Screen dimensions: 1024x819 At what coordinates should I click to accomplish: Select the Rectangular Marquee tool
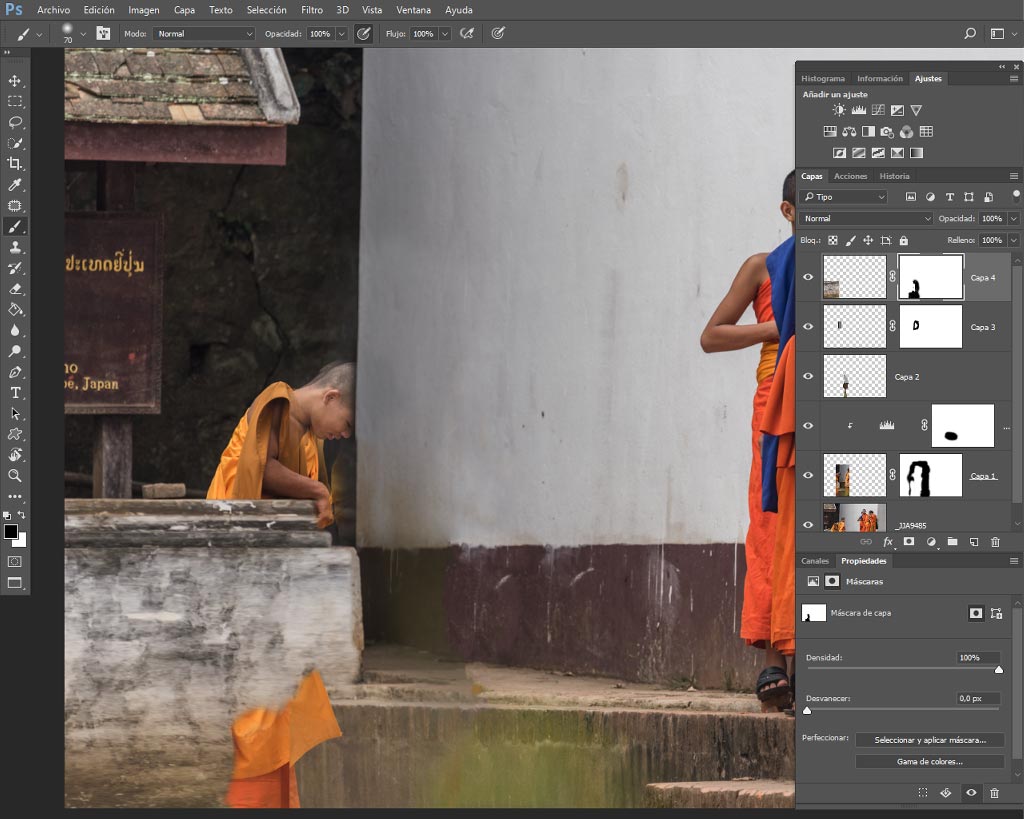click(14, 101)
